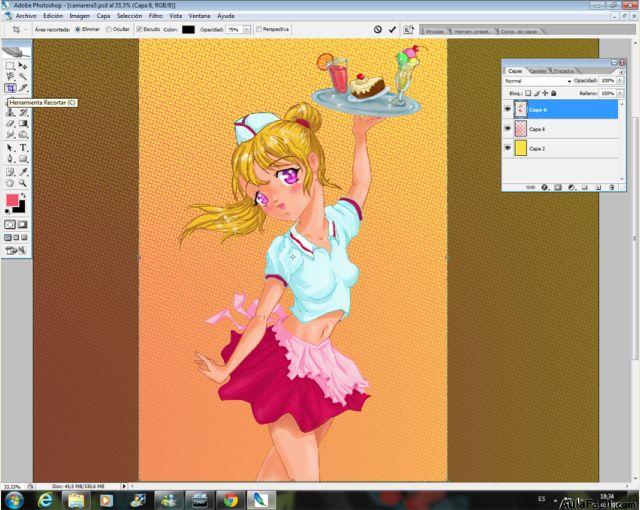
Task: Open Crop tool preset picker arrow
Action: click(26, 29)
